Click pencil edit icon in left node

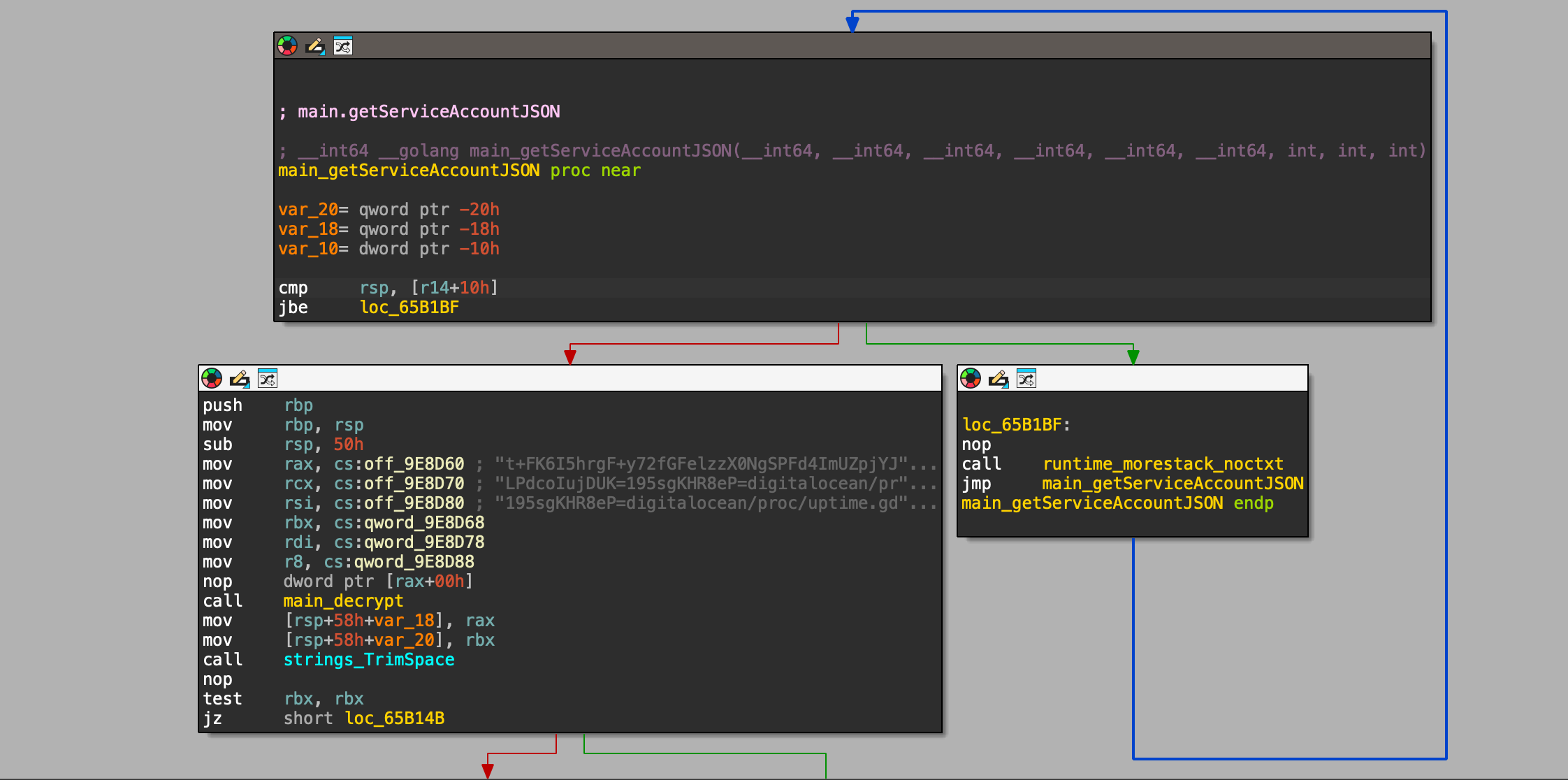240,379
